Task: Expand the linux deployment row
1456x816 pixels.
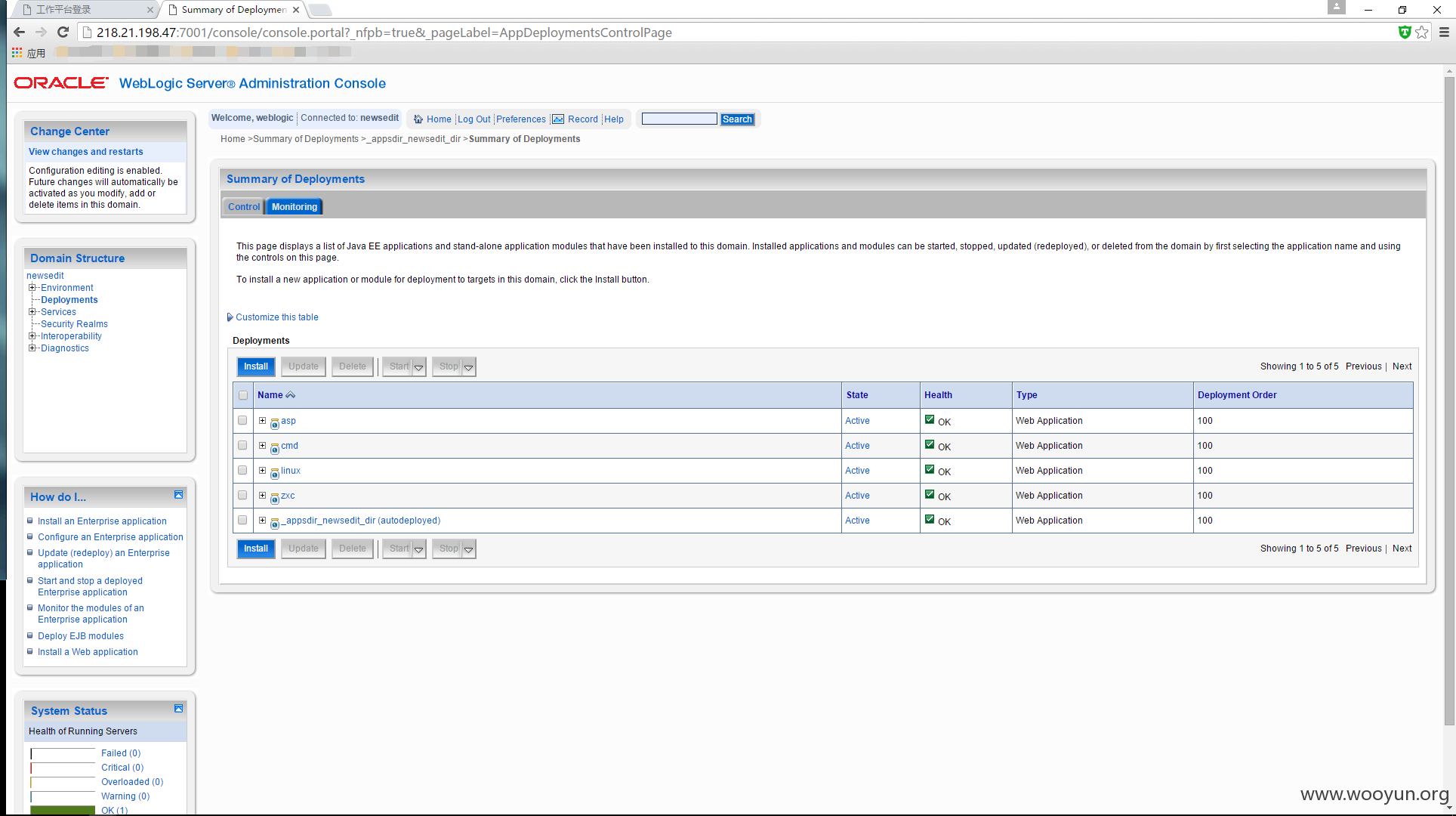Action: pyautogui.click(x=262, y=470)
